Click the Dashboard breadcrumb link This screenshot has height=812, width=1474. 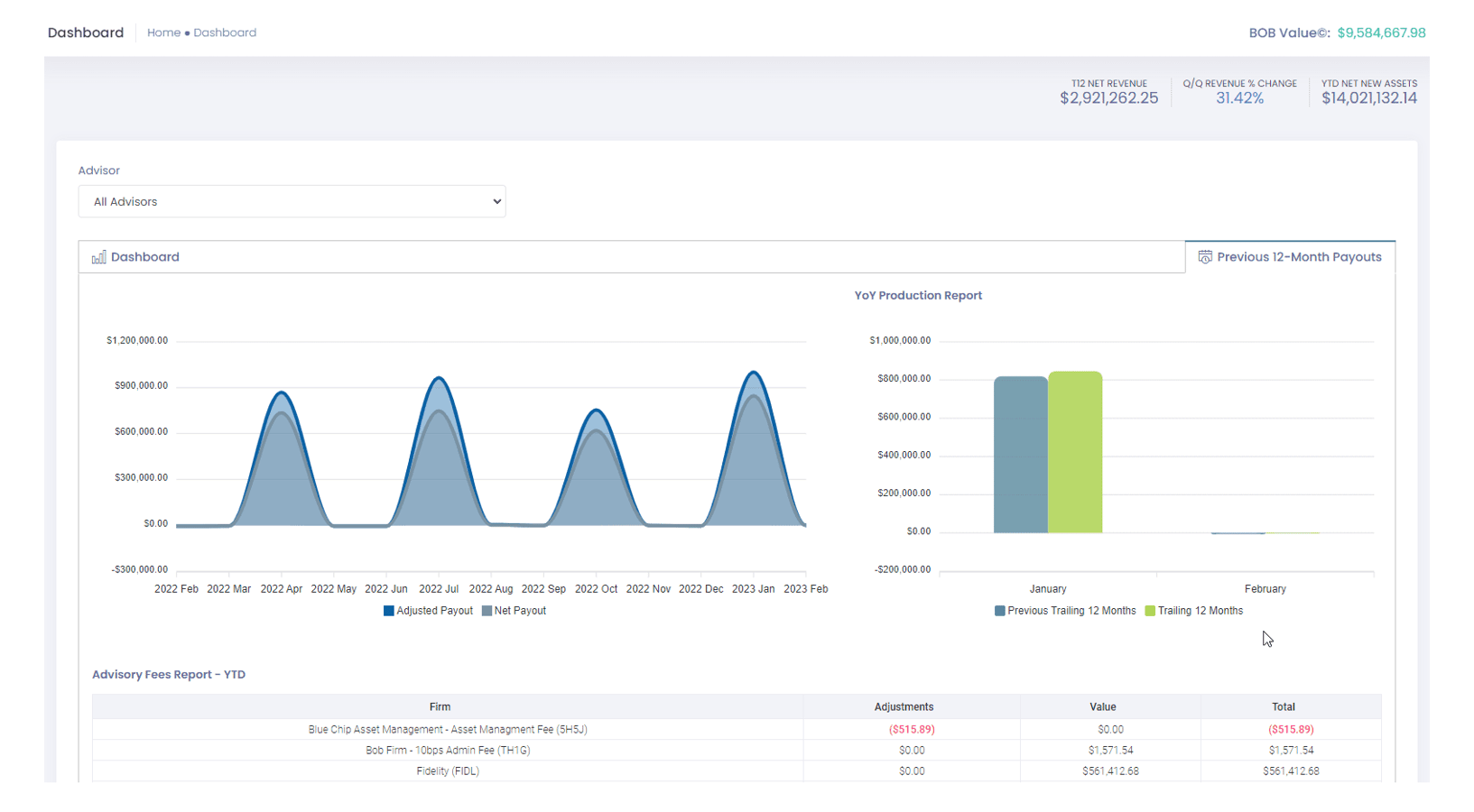click(x=225, y=32)
